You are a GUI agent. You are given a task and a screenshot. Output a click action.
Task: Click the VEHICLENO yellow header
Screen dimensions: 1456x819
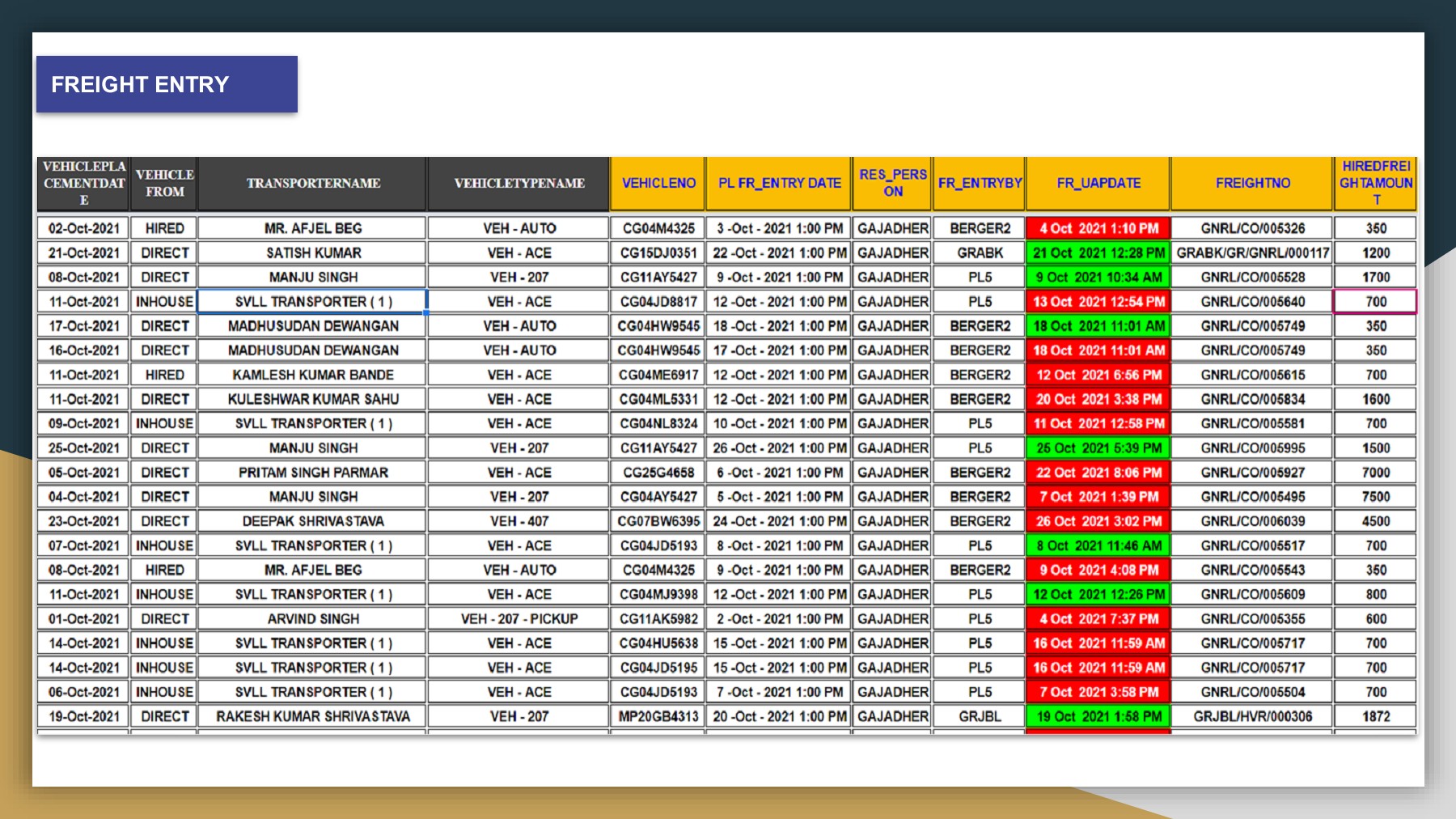658,184
